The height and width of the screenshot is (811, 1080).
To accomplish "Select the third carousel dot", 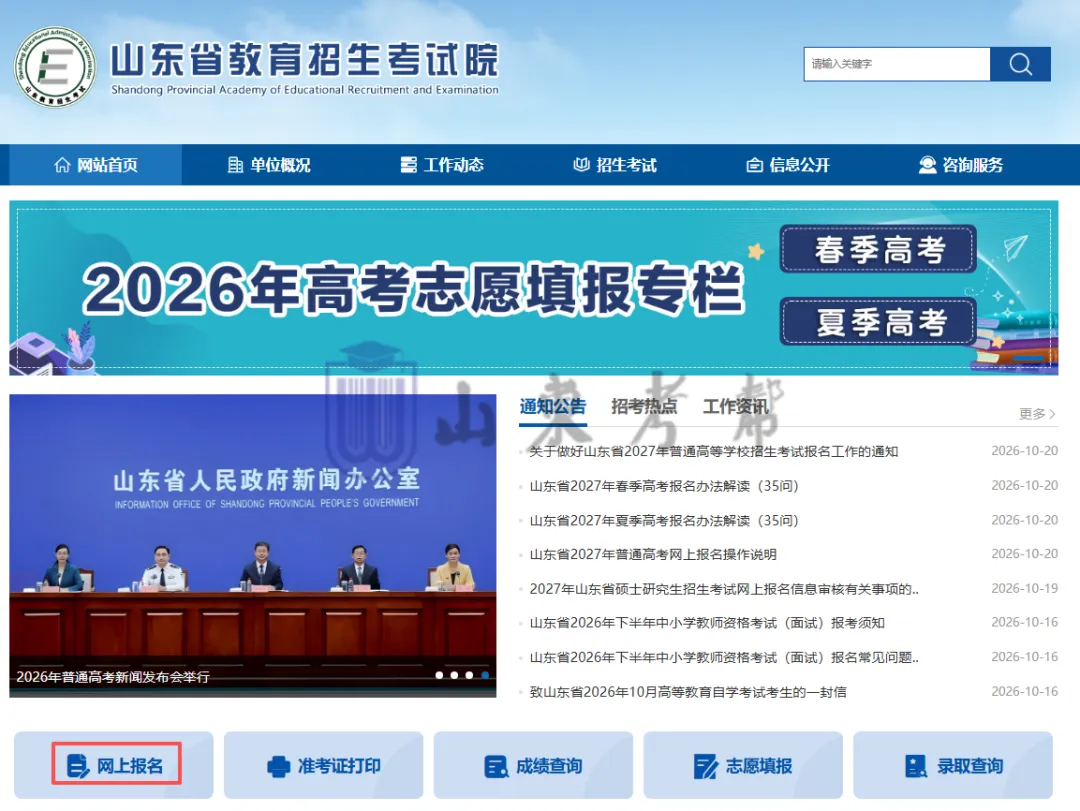I will [x=470, y=675].
